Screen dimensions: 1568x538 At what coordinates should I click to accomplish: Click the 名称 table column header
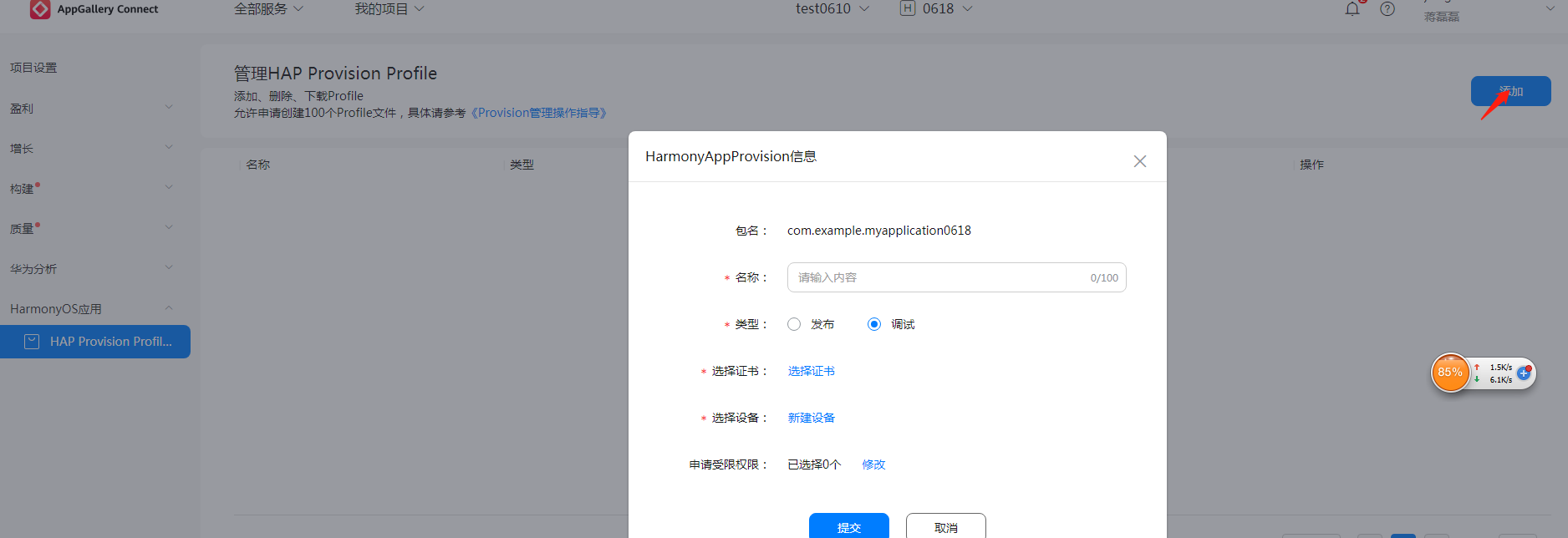pos(257,165)
